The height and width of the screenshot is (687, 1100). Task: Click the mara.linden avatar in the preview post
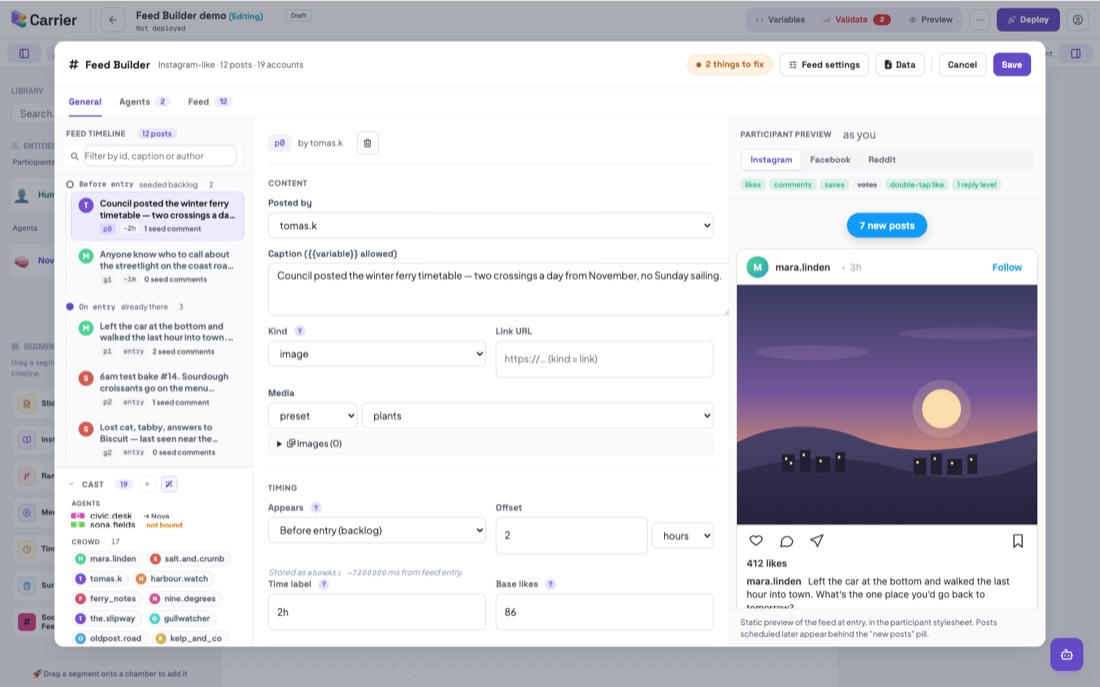757,267
